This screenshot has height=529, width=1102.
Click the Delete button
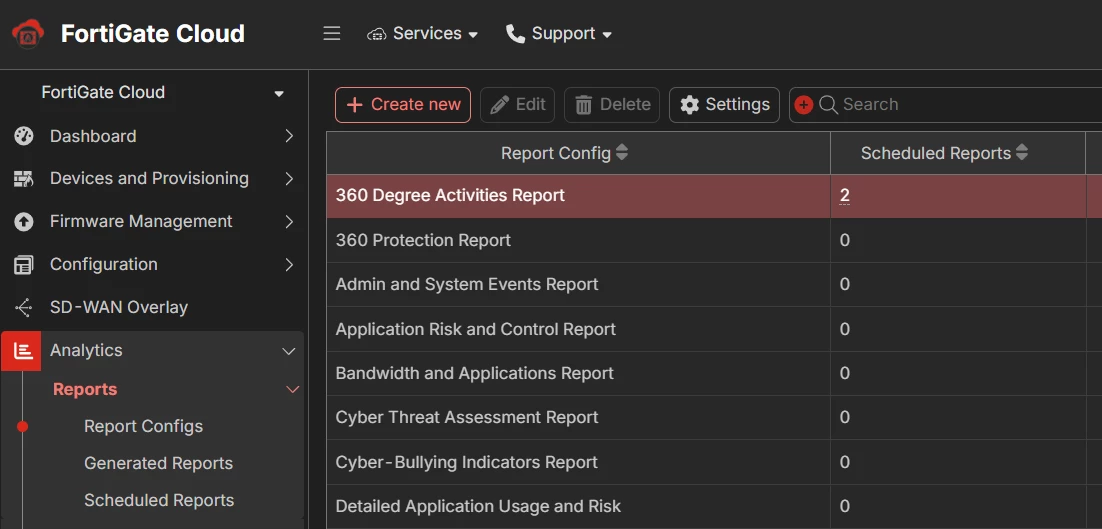612,105
